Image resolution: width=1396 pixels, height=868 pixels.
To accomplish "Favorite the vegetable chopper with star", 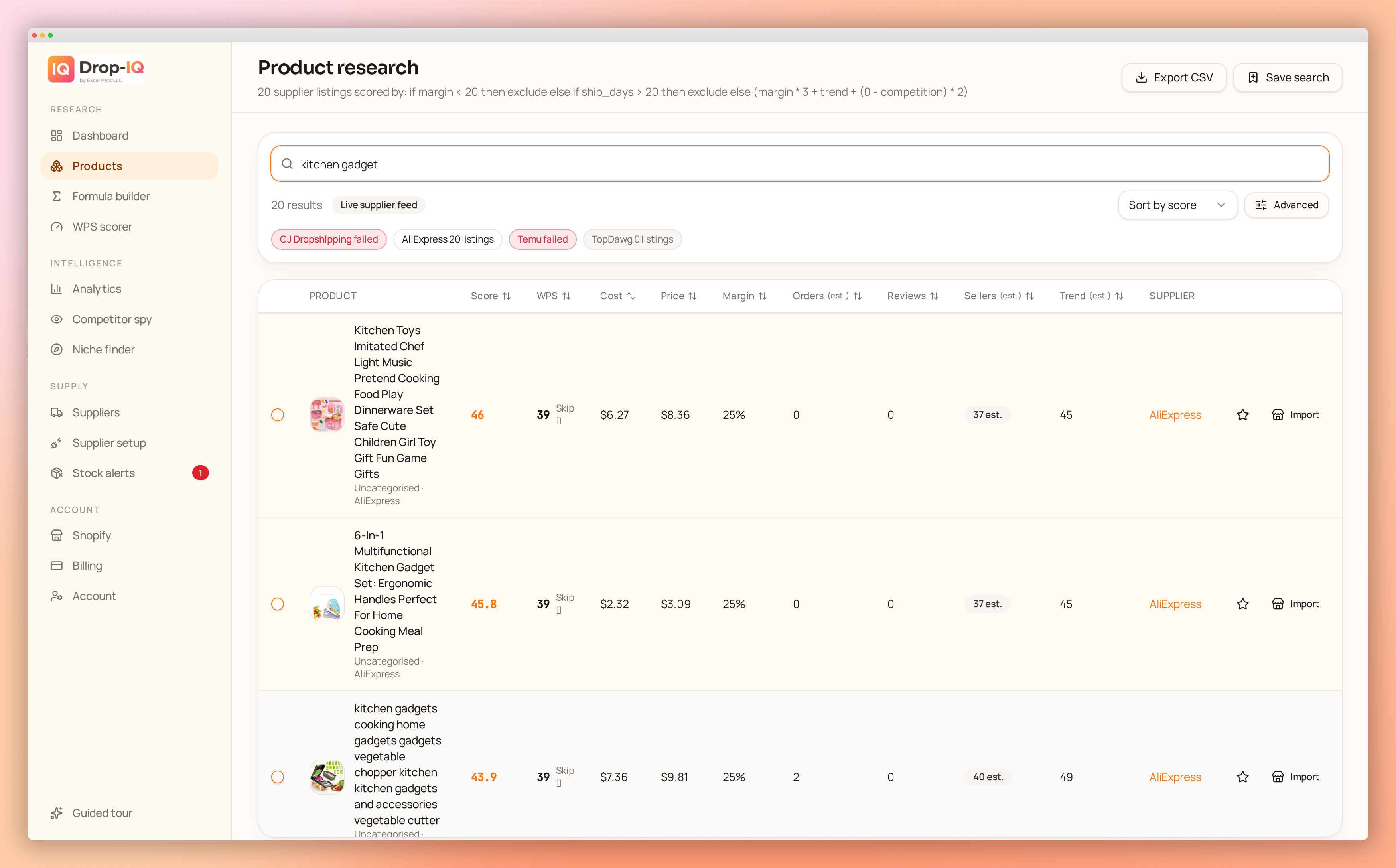I will [x=1243, y=777].
